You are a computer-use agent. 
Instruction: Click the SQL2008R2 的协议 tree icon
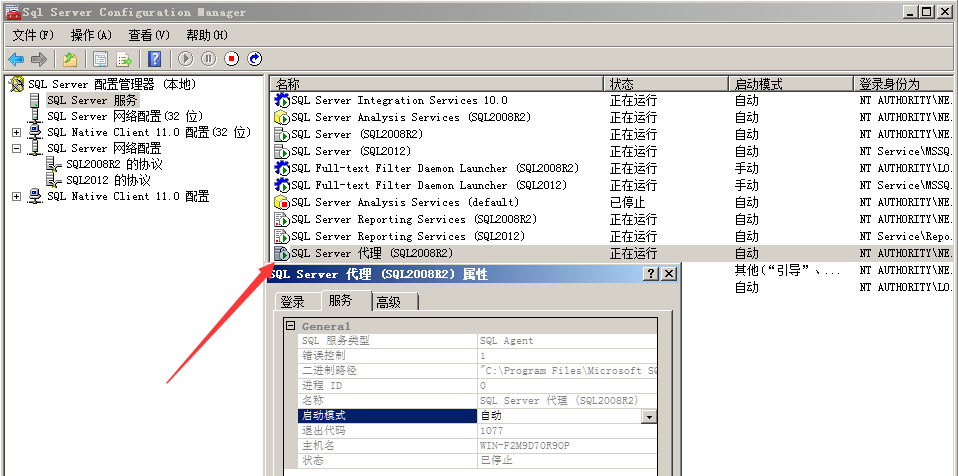[54, 164]
